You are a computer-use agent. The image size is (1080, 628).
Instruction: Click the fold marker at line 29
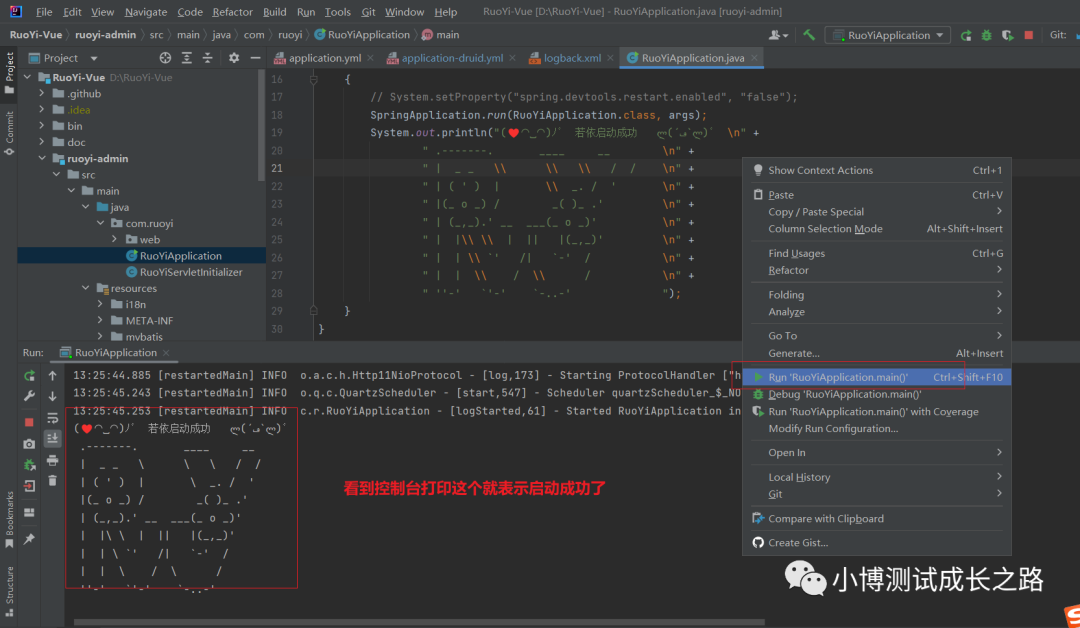(313, 311)
